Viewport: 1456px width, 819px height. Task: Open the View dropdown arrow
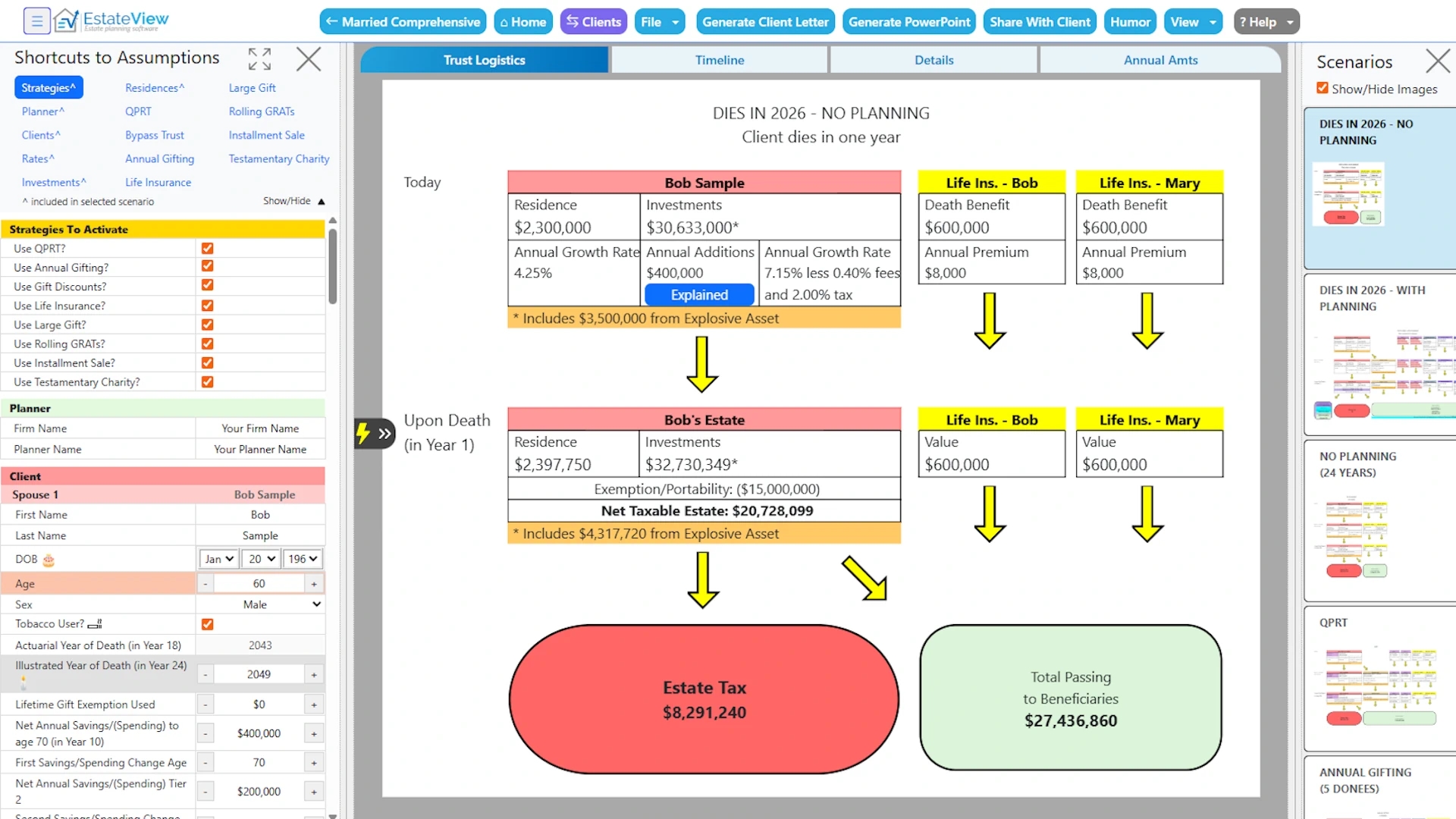tap(1213, 21)
